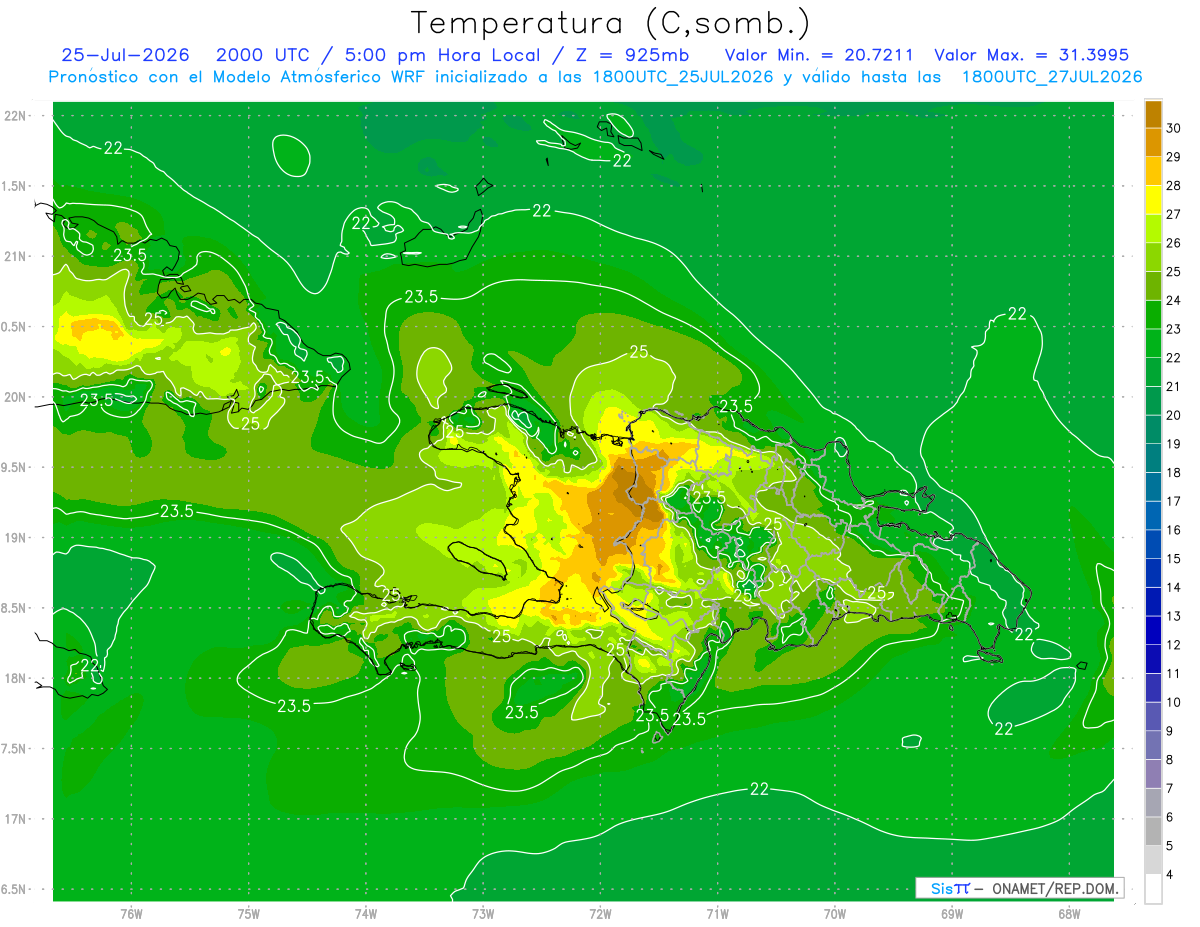Click the '75W' longitude axis label
The image size is (1200, 927).
[249, 914]
